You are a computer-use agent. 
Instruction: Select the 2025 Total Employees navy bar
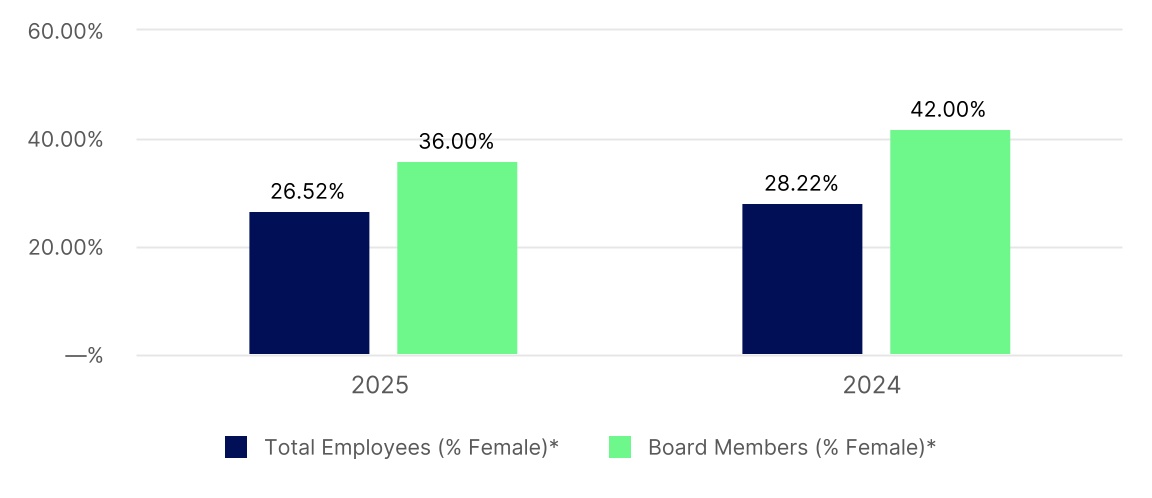pyautogui.click(x=309, y=283)
